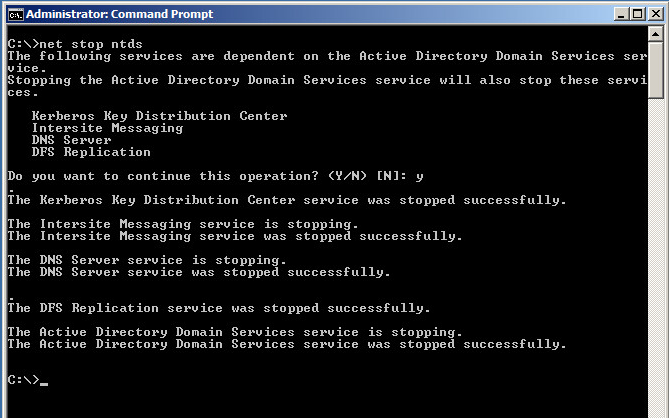Click the scrollbar up arrow
The image size is (669, 418).
655,34
